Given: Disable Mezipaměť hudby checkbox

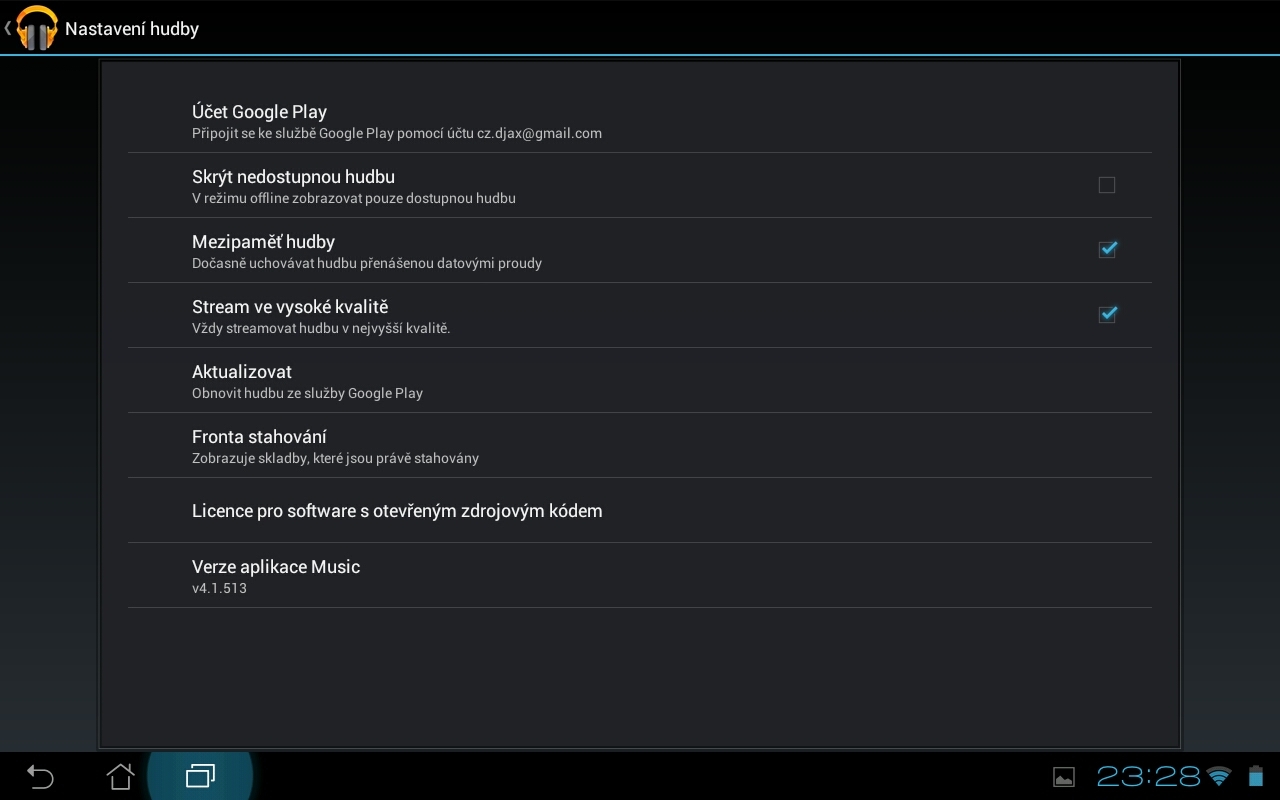Looking at the screenshot, I should click(1107, 250).
